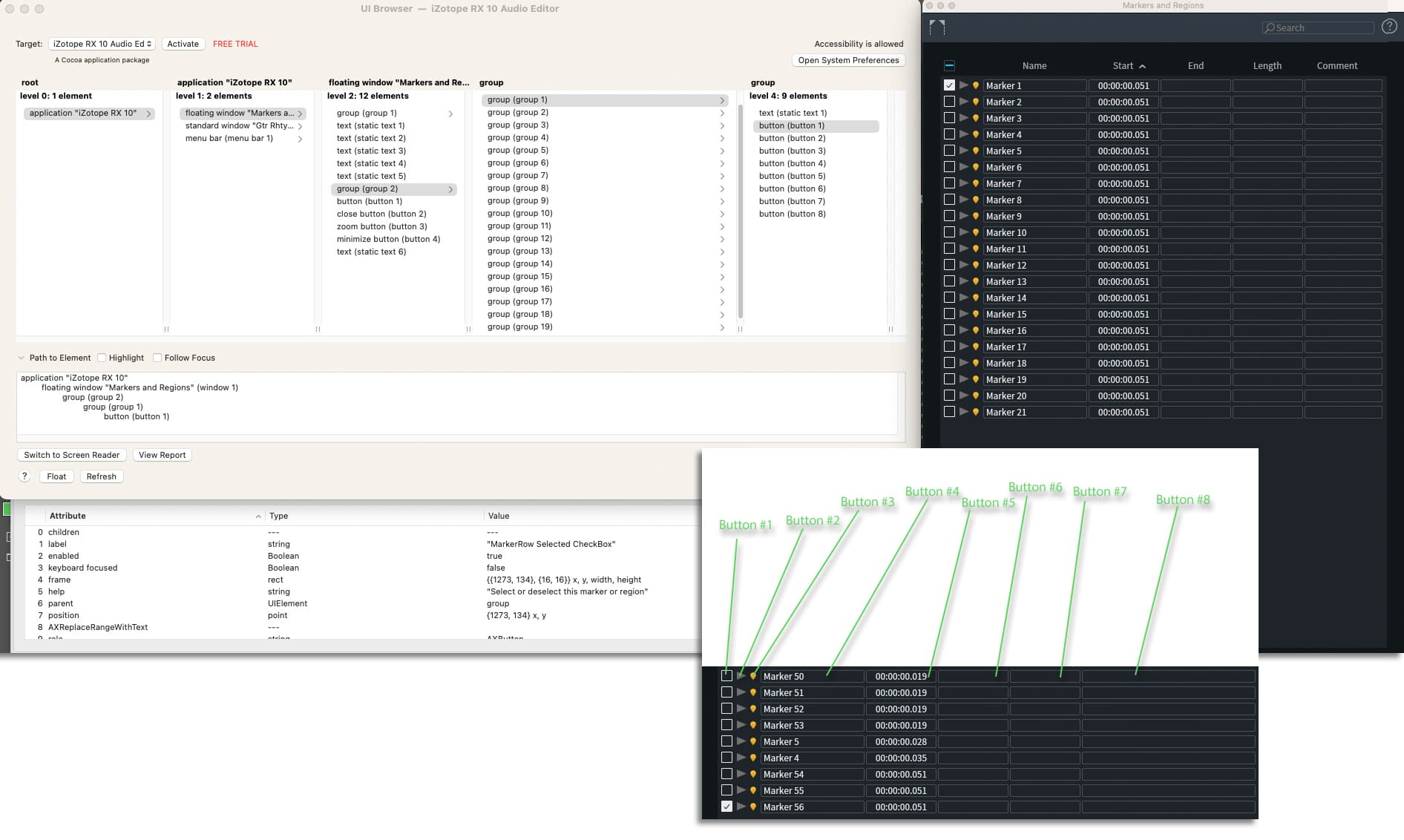Check the Marker 8 checkbox
Screen dimensions: 1404x840
click(949, 200)
